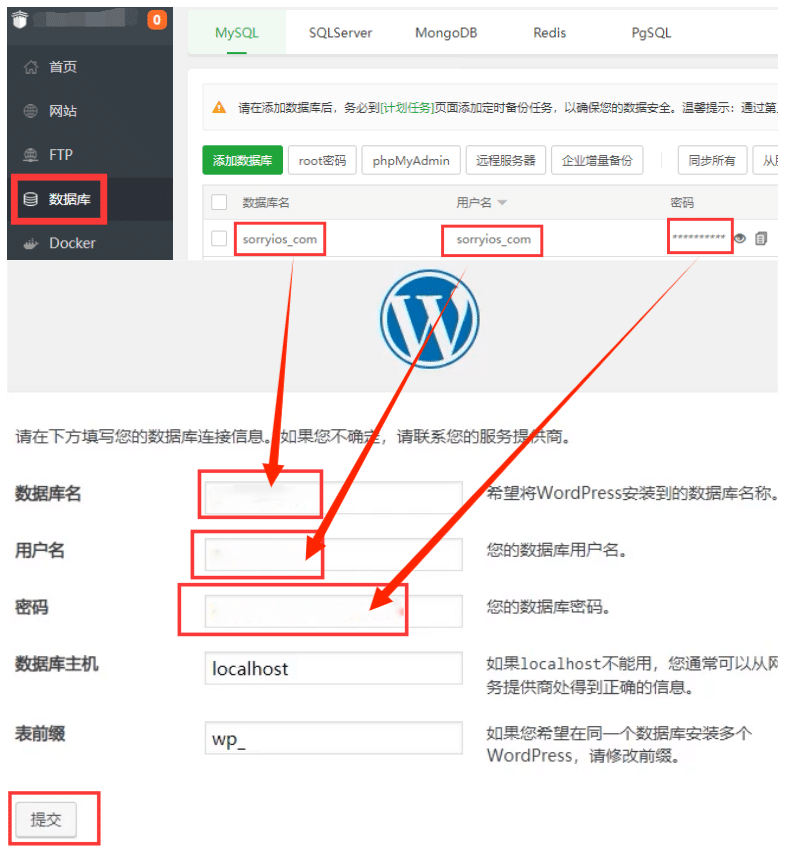Click the globe icon beside 网站
Image resolution: width=785 pixels, height=862 pixels.
pos(31,111)
